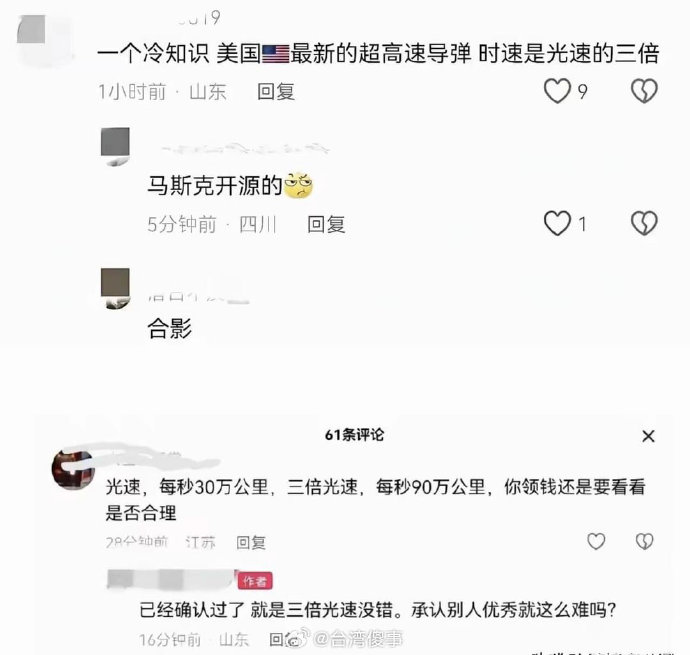Dislike the 马斯克开源的 reply
This screenshot has width=690, height=655.
click(x=644, y=223)
